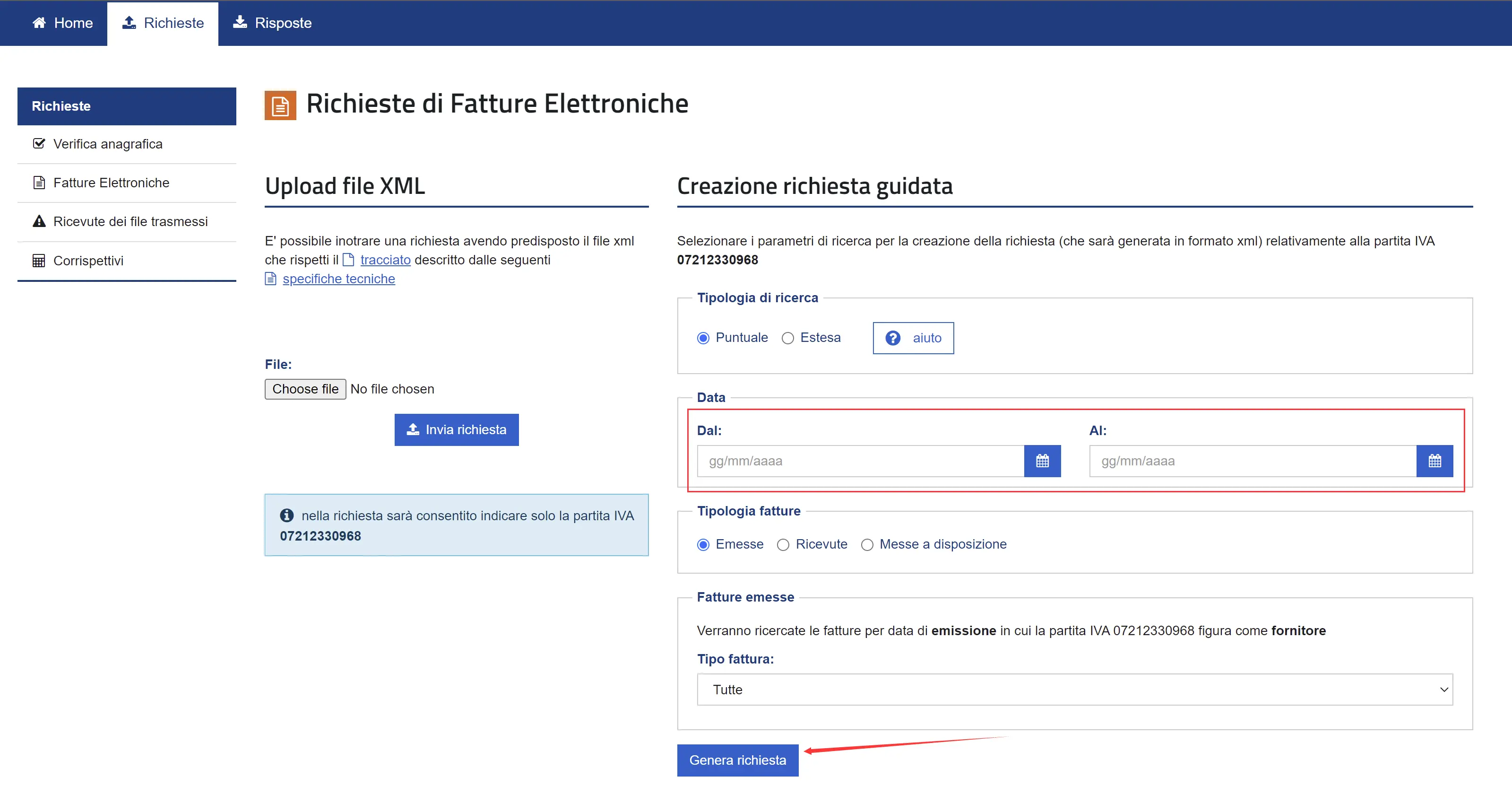Click the orange document icon by title
The height and width of the screenshot is (795, 1512).
pyautogui.click(x=280, y=105)
